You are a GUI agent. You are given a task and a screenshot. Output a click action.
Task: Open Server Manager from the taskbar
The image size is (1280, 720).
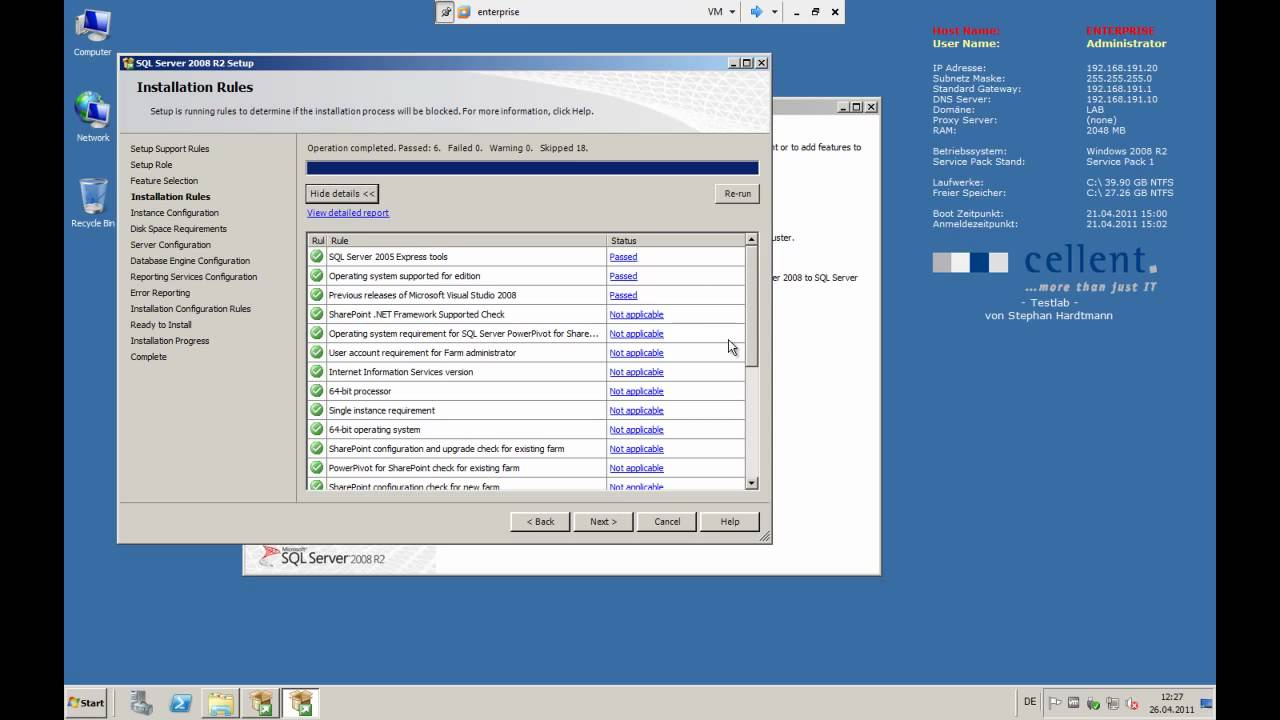(142, 703)
